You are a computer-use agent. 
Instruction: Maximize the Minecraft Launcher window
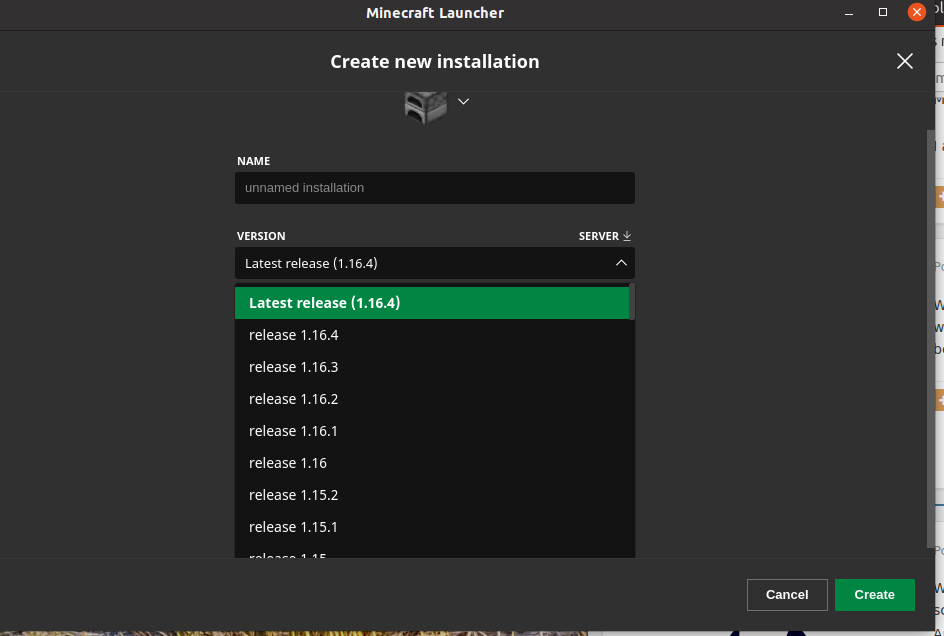coord(883,13)
